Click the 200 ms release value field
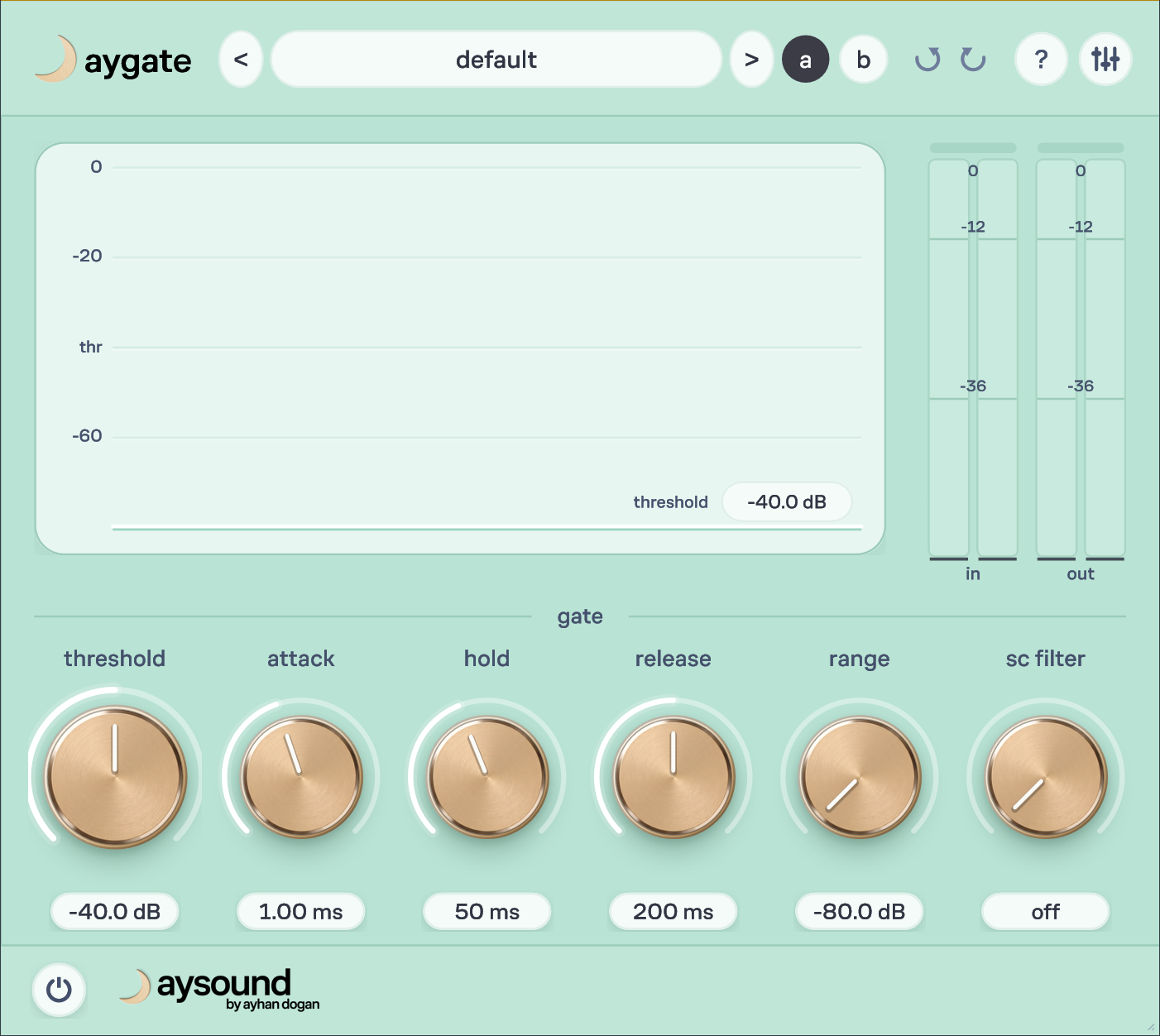Viewport: 1160px width, 1036px height. tap(673, 912)
